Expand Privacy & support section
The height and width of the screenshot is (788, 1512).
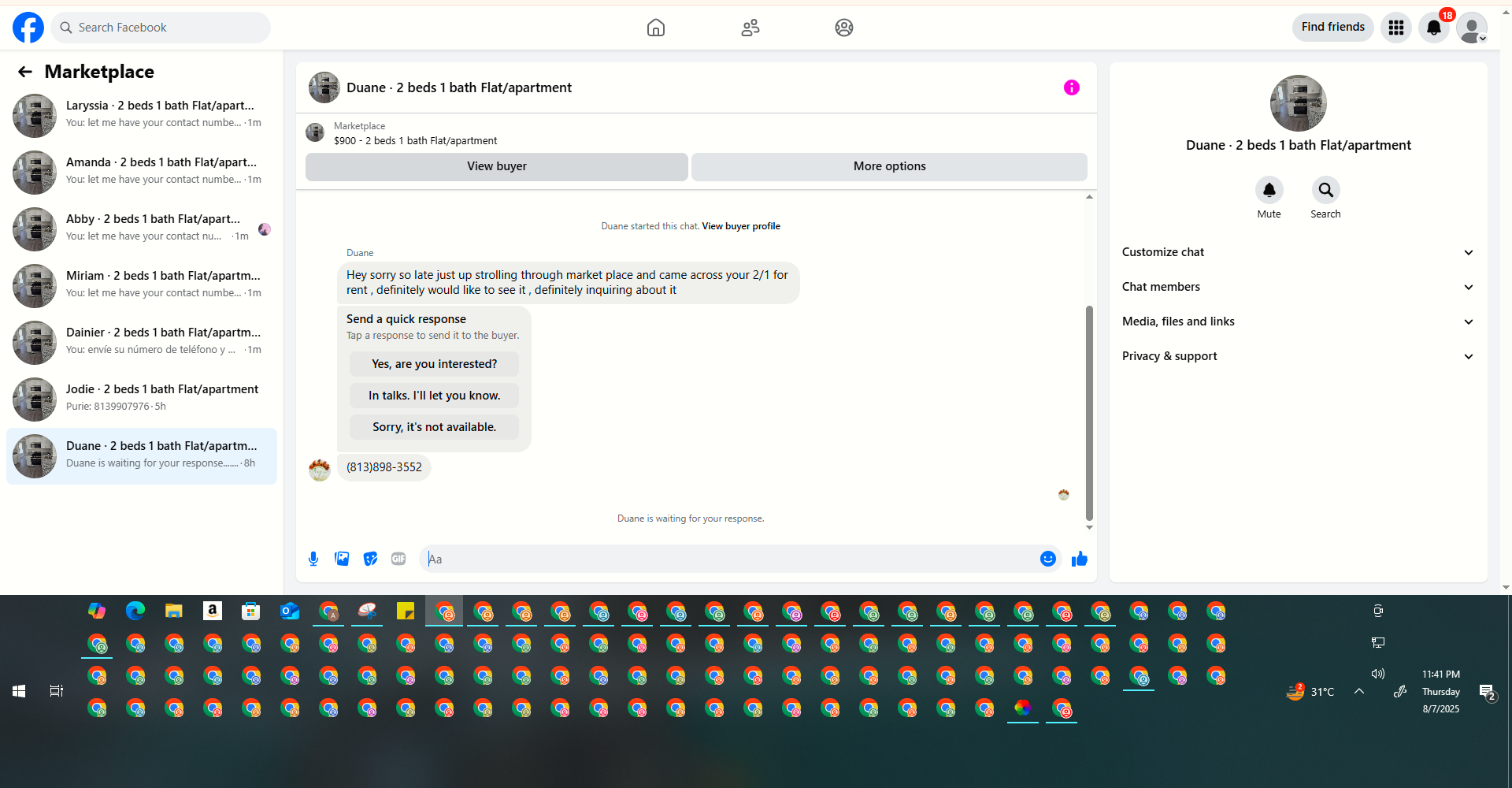[1298, 356]
